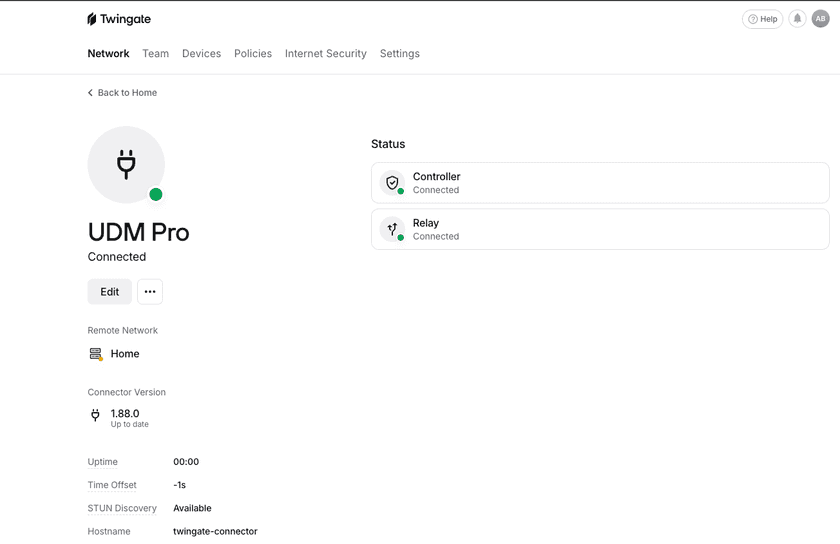Image resolution: width=840 pixels, height=544 pixels.
Task: Click the Available STUN value
Action: [192, 508]
